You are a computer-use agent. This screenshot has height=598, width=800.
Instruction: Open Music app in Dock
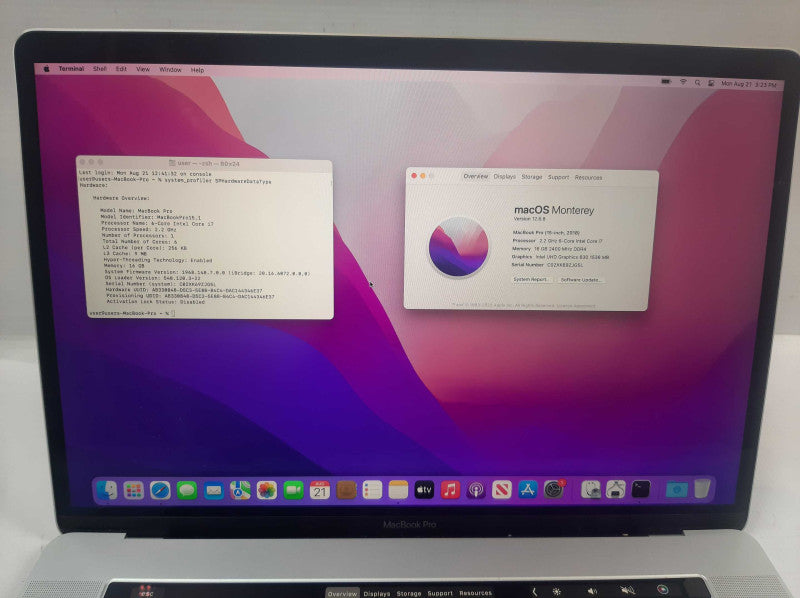pyautogui.click(x=450, y=490)
